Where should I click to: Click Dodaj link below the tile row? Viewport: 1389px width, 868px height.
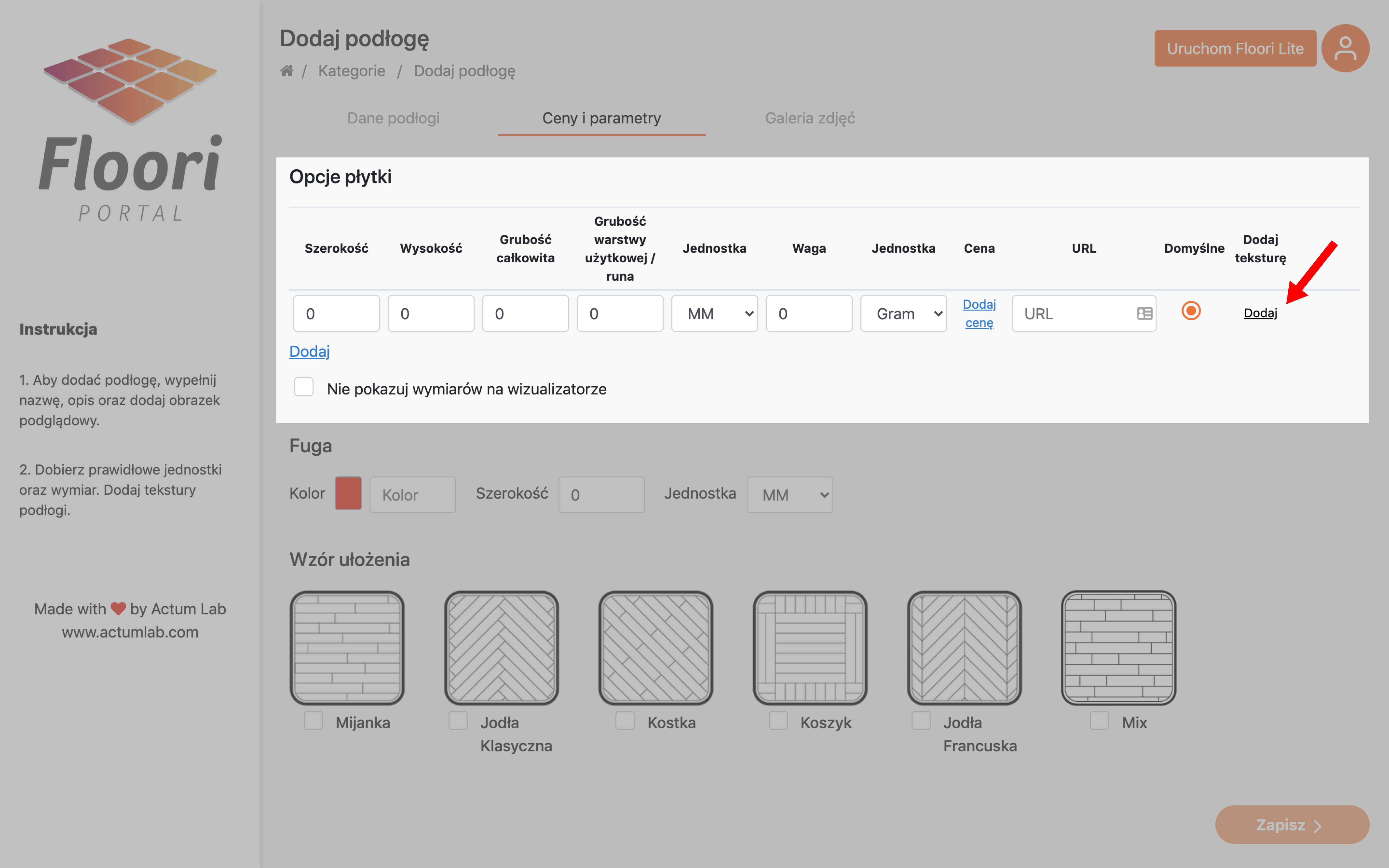click(309, 351)
